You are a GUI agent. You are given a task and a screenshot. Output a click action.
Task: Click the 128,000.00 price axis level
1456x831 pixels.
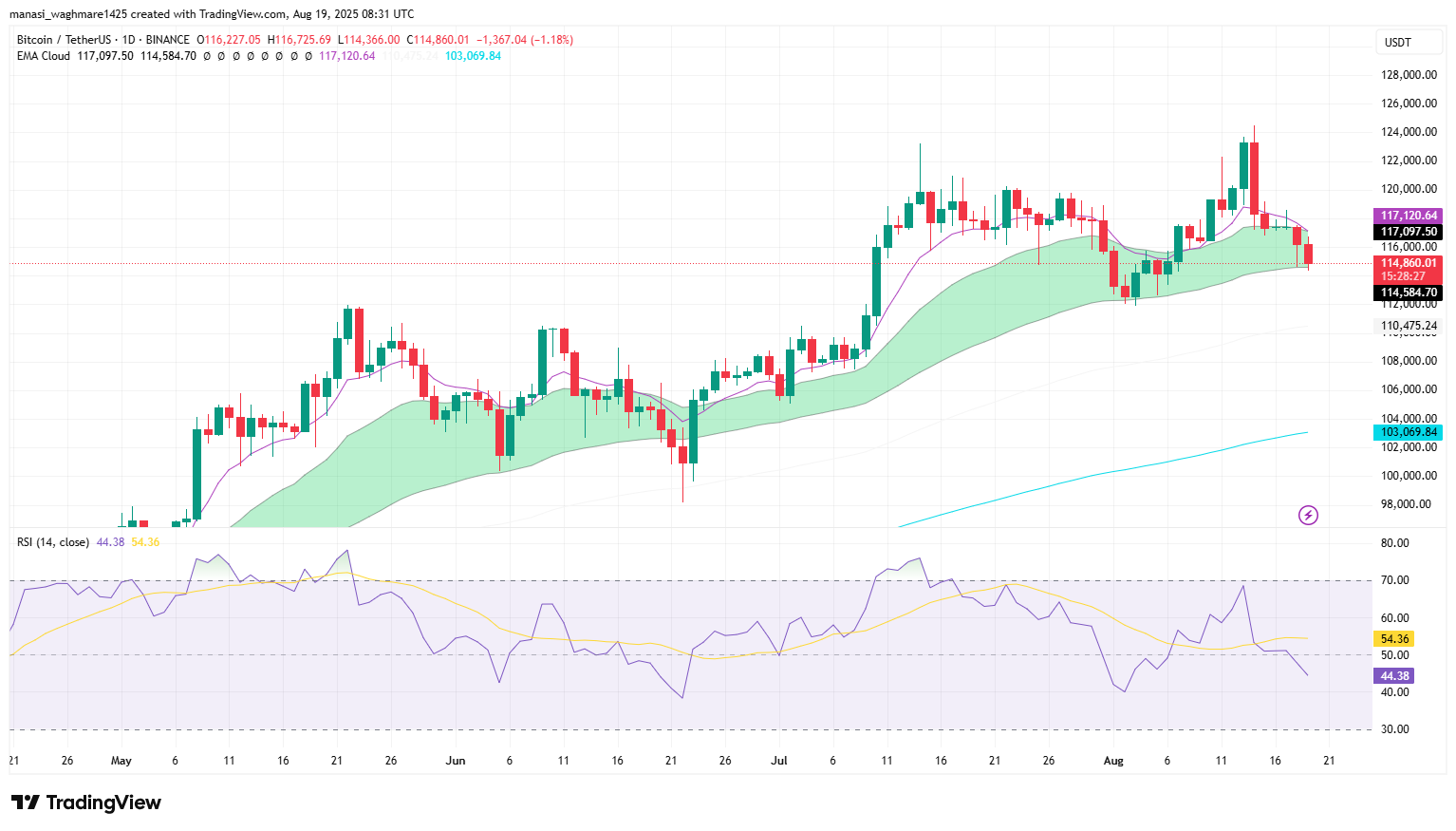[1409, 75]
